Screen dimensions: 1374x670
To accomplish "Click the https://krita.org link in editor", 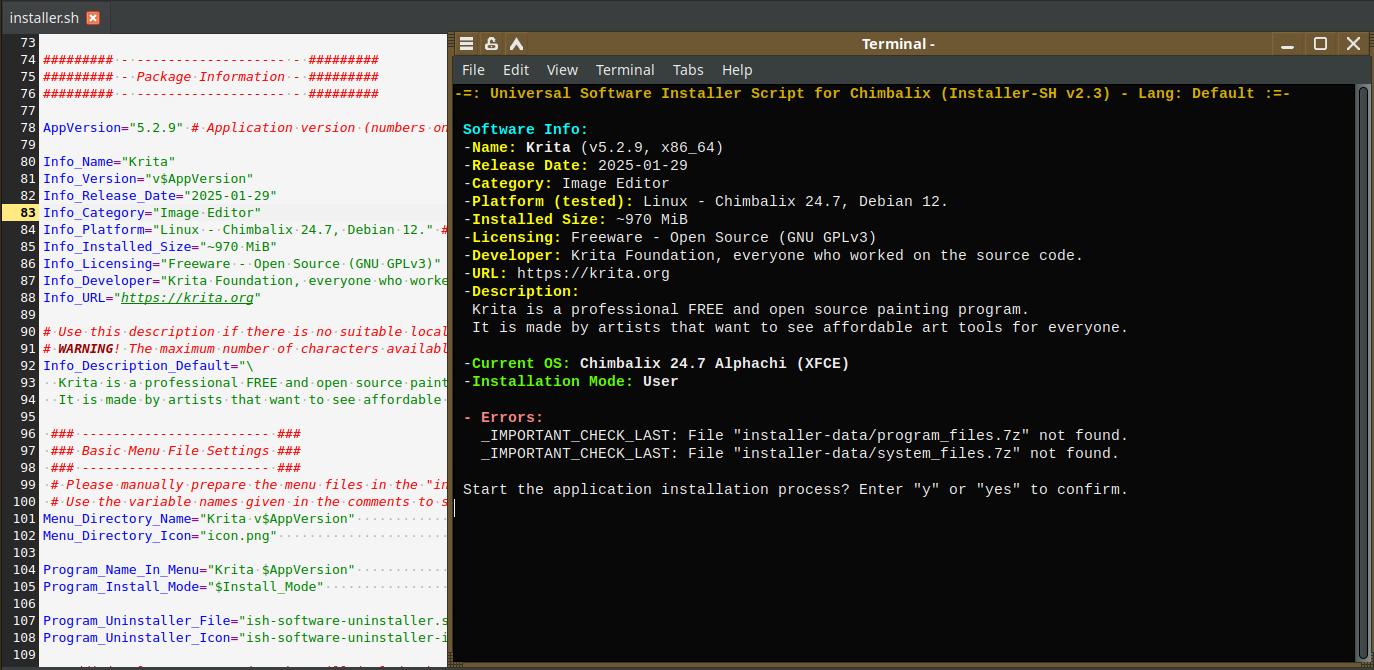I will coord(187,298).
